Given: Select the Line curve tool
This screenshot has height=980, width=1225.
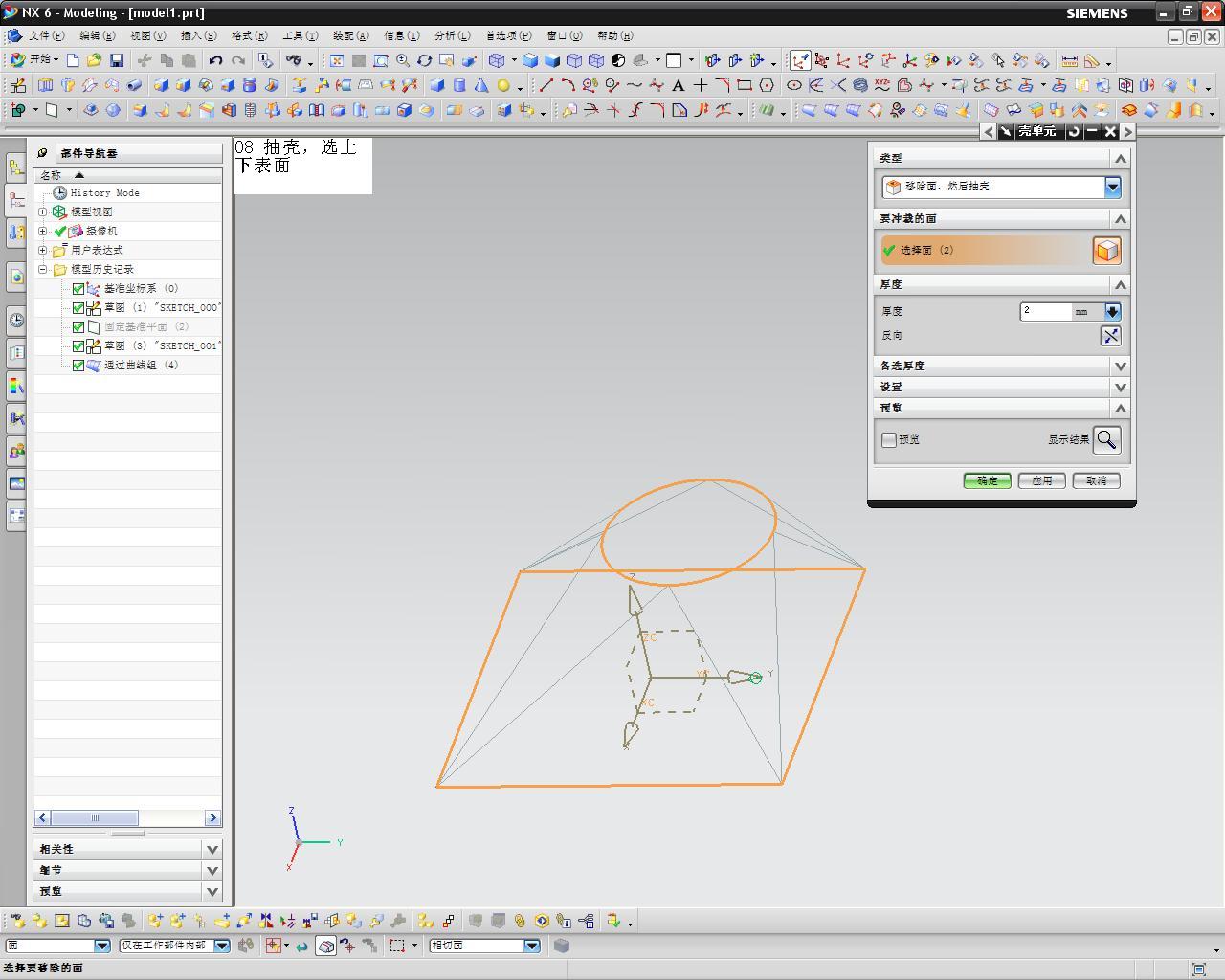Looking at the screenshot, I should [546, 85].
